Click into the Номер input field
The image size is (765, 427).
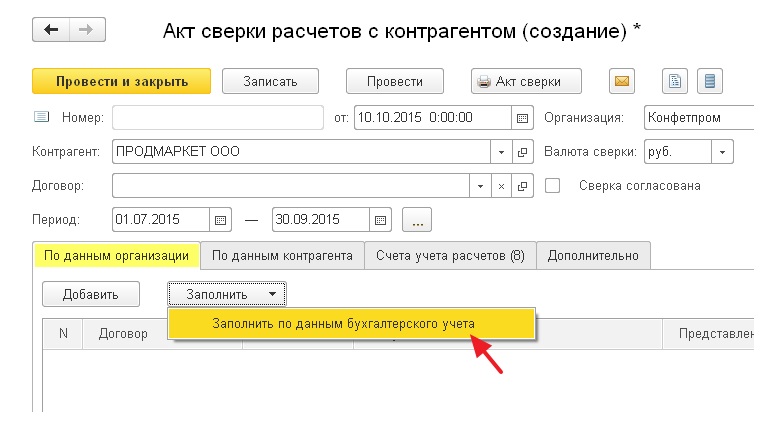coord(218,118)
